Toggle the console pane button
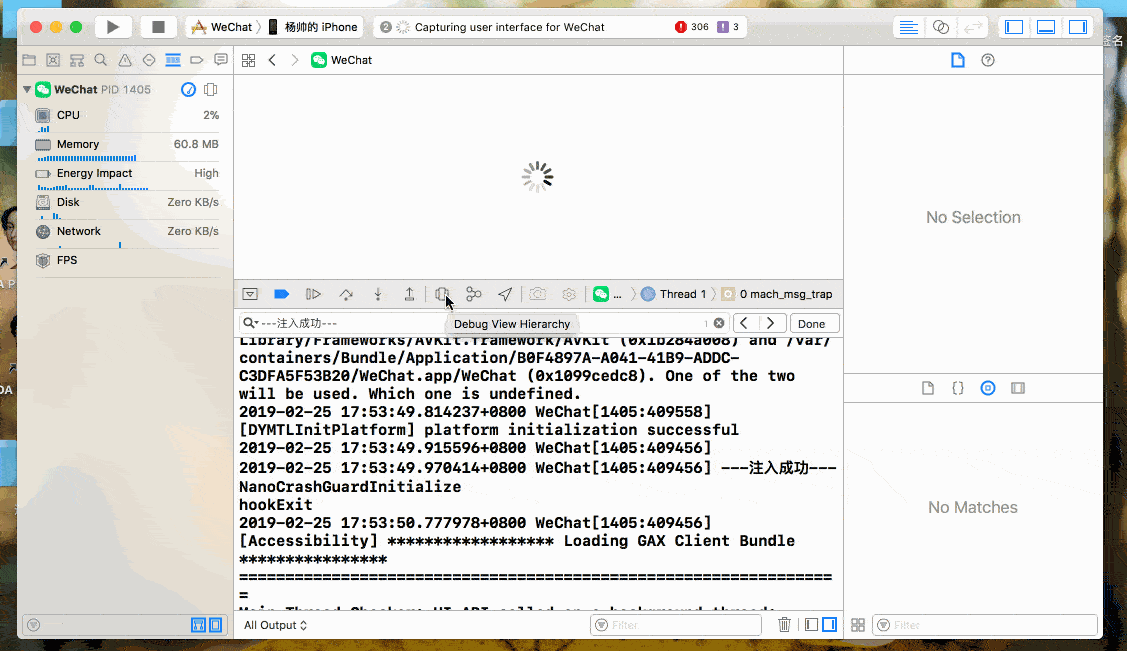1127x651 pixels. 829,625
